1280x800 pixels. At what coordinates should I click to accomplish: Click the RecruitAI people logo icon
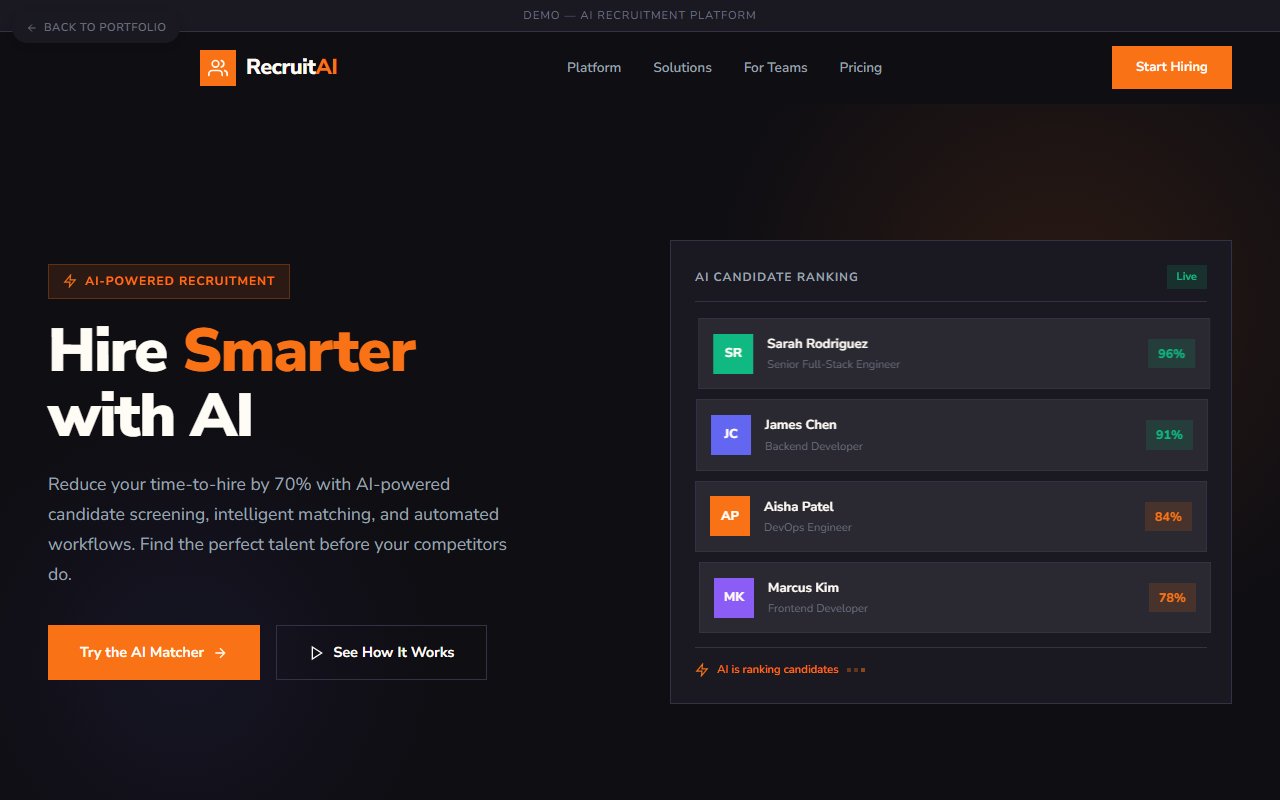[217, 67]
